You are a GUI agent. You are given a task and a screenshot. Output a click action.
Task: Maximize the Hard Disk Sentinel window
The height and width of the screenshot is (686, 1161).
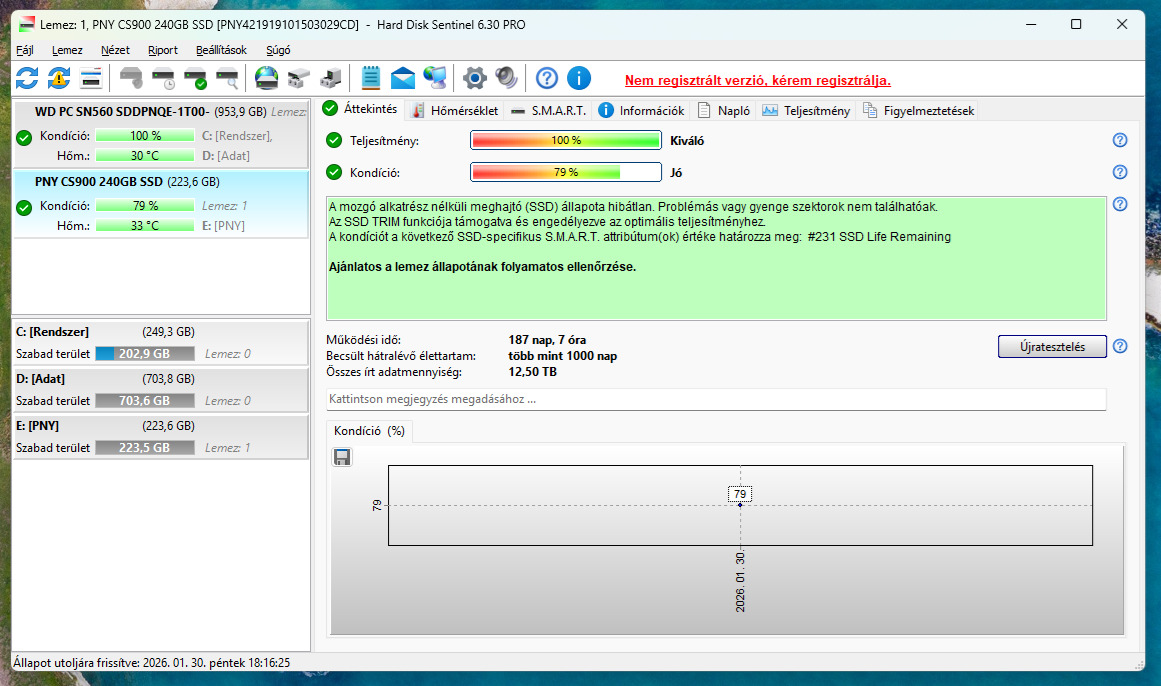(x=1076, y=24)
